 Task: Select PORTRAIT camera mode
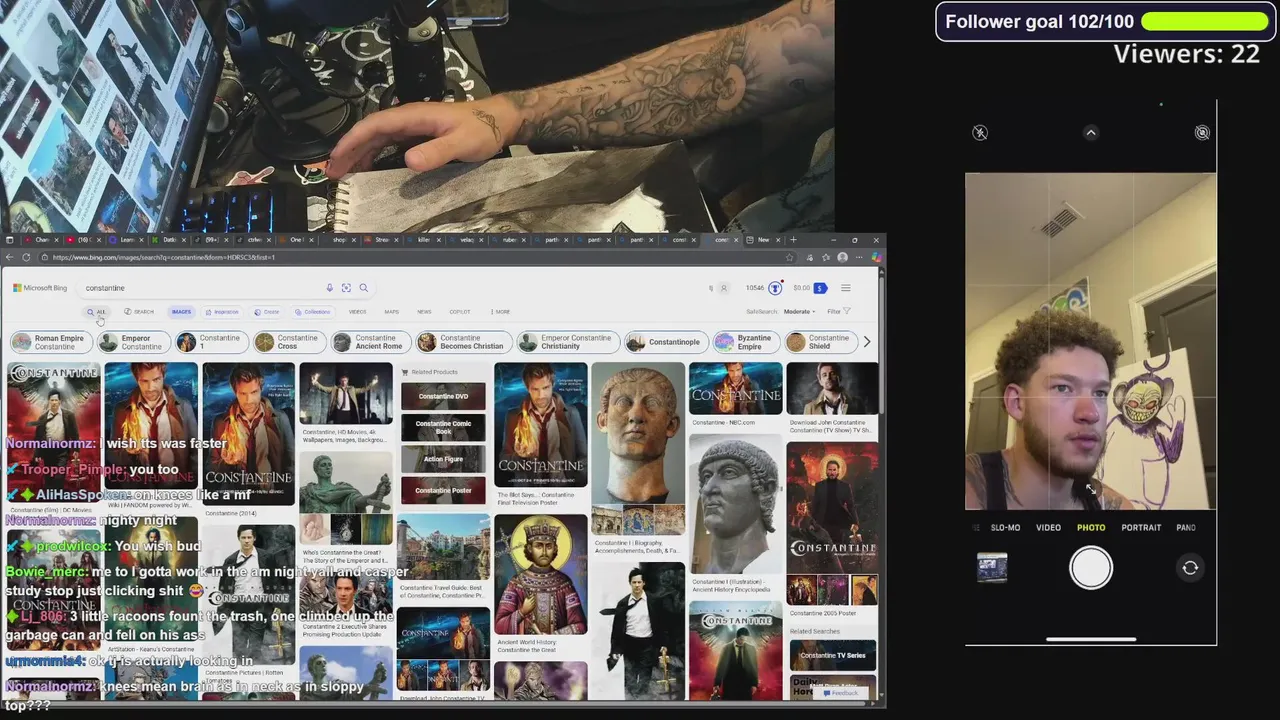tap(1141, 528)
